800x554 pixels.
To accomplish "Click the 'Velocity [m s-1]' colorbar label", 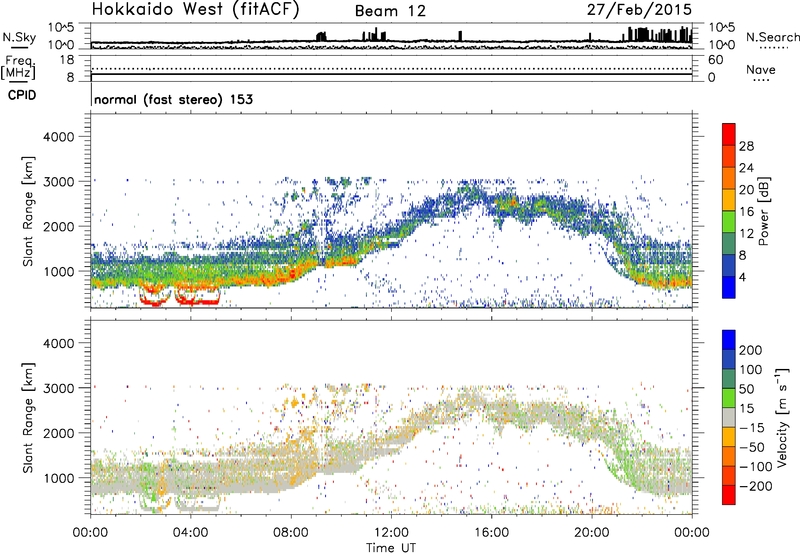I will tap(782, 417).
